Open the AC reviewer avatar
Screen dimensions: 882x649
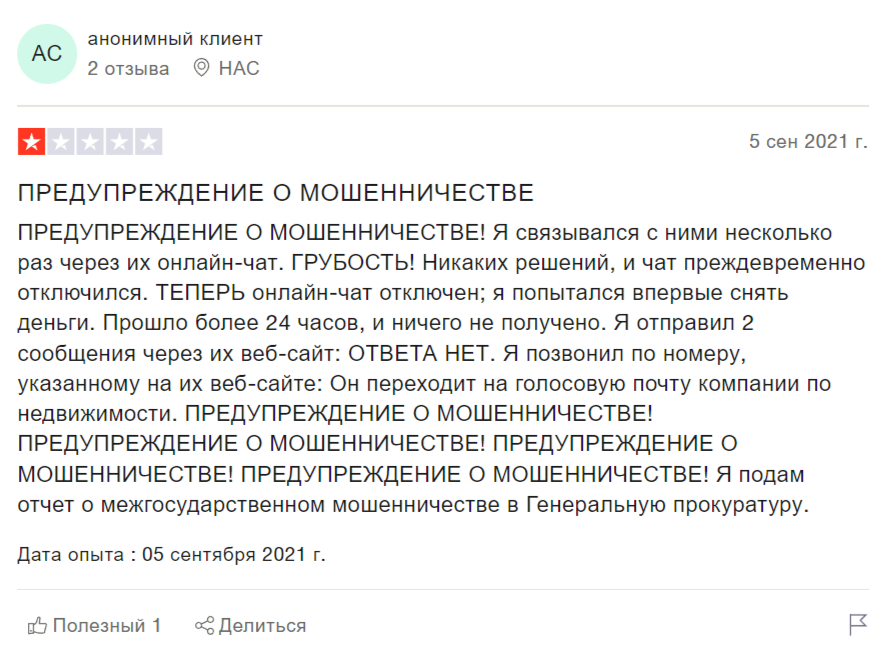coord(47,54)
